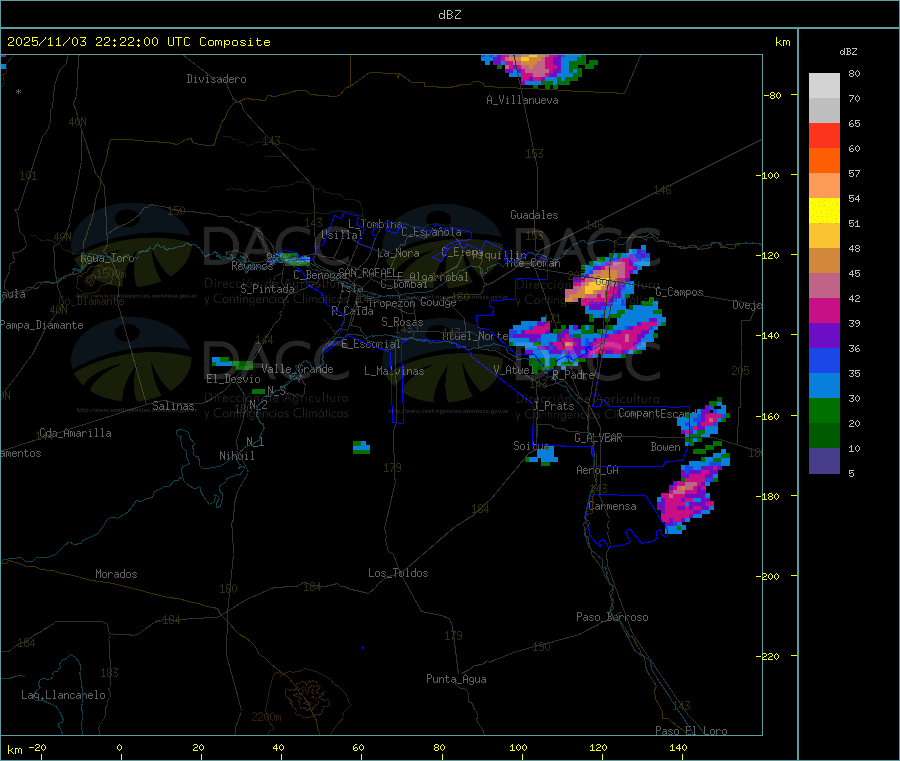Click the Morados label
900x761 pixels.
tap(117, 574)
